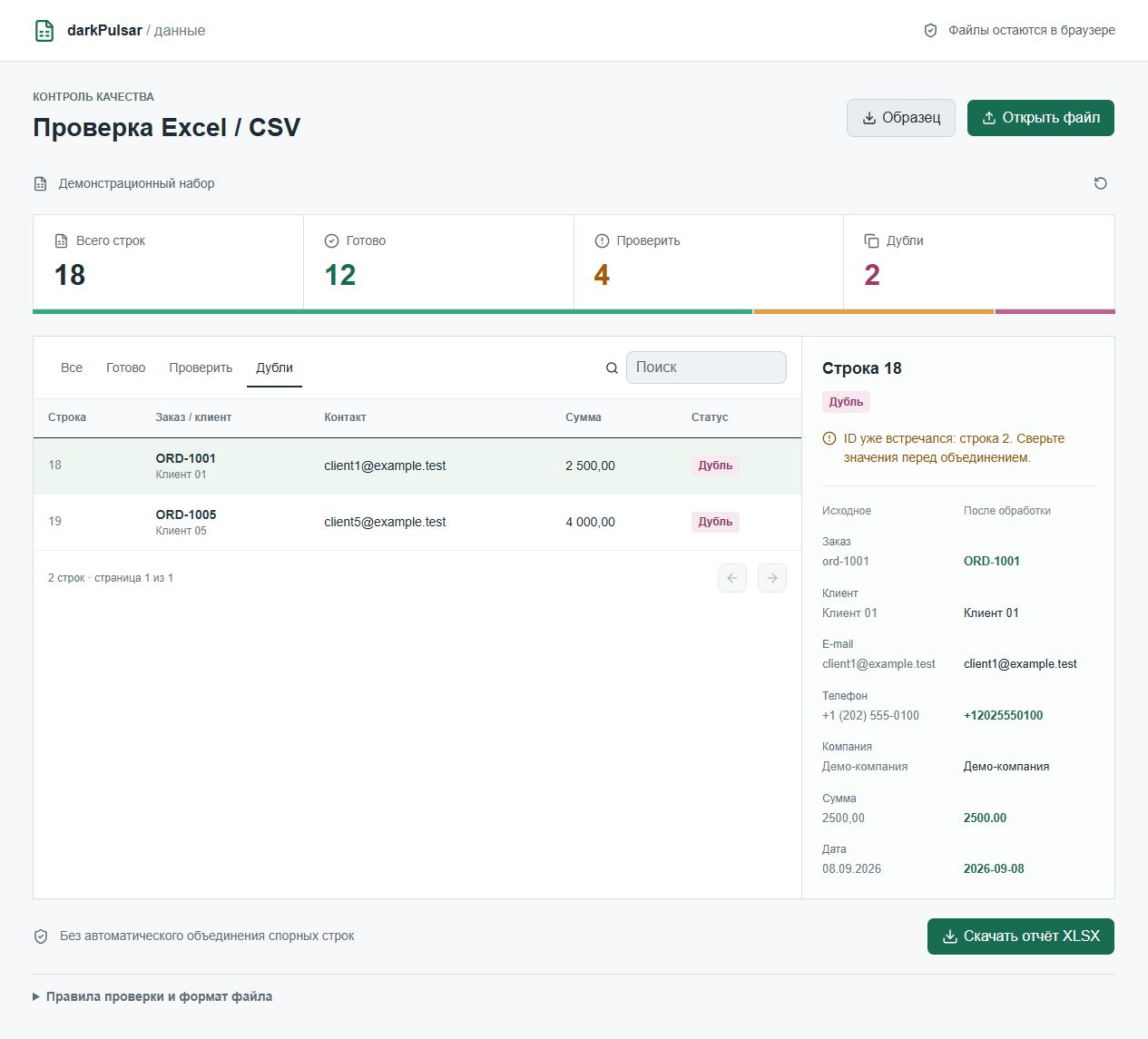Viewport: 1148px width, 1039px height.
Task: Expand 'Правила проверки и формат файла' section
Action: 152,996
